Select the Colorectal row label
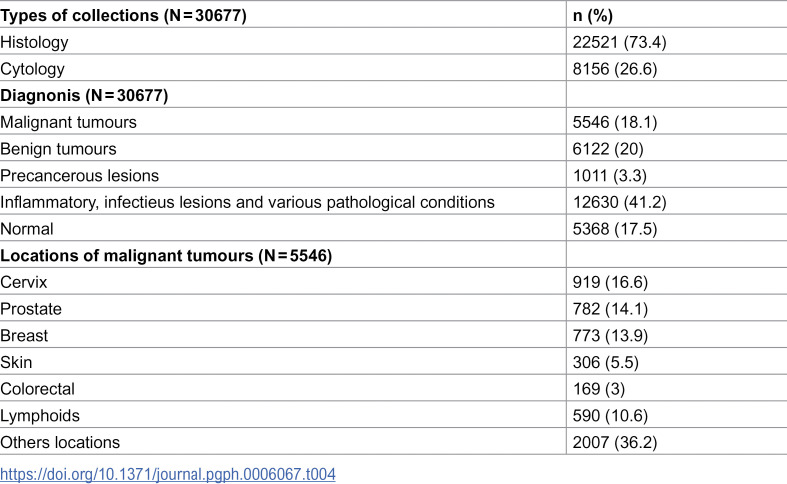The height and width of the screenshot is (484, 787). (x=37, y=389)
